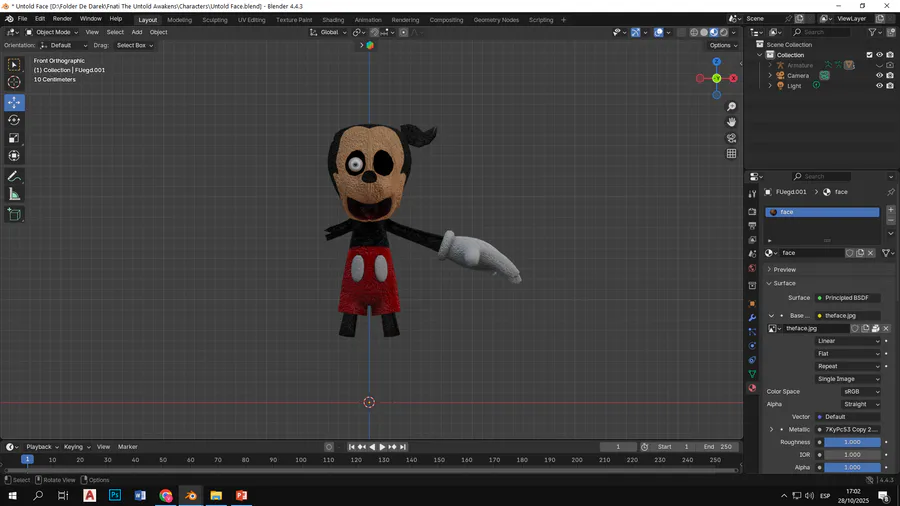
Task: Hide the Camera object in the outliner
Action: point(880,75)
